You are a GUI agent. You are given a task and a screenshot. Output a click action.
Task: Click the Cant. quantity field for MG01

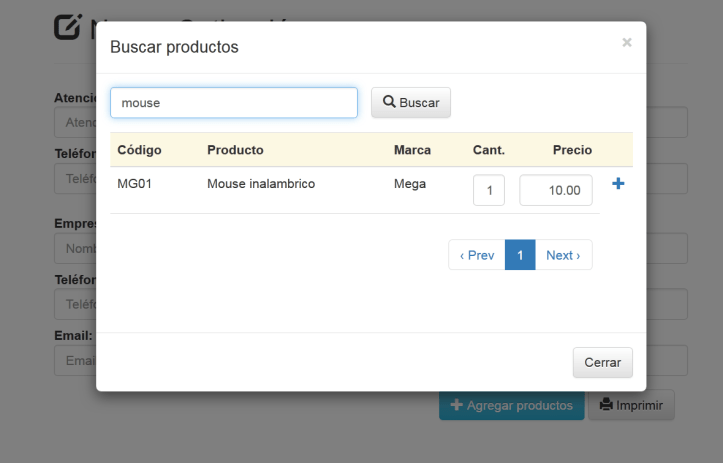click(x=489, y=190)
